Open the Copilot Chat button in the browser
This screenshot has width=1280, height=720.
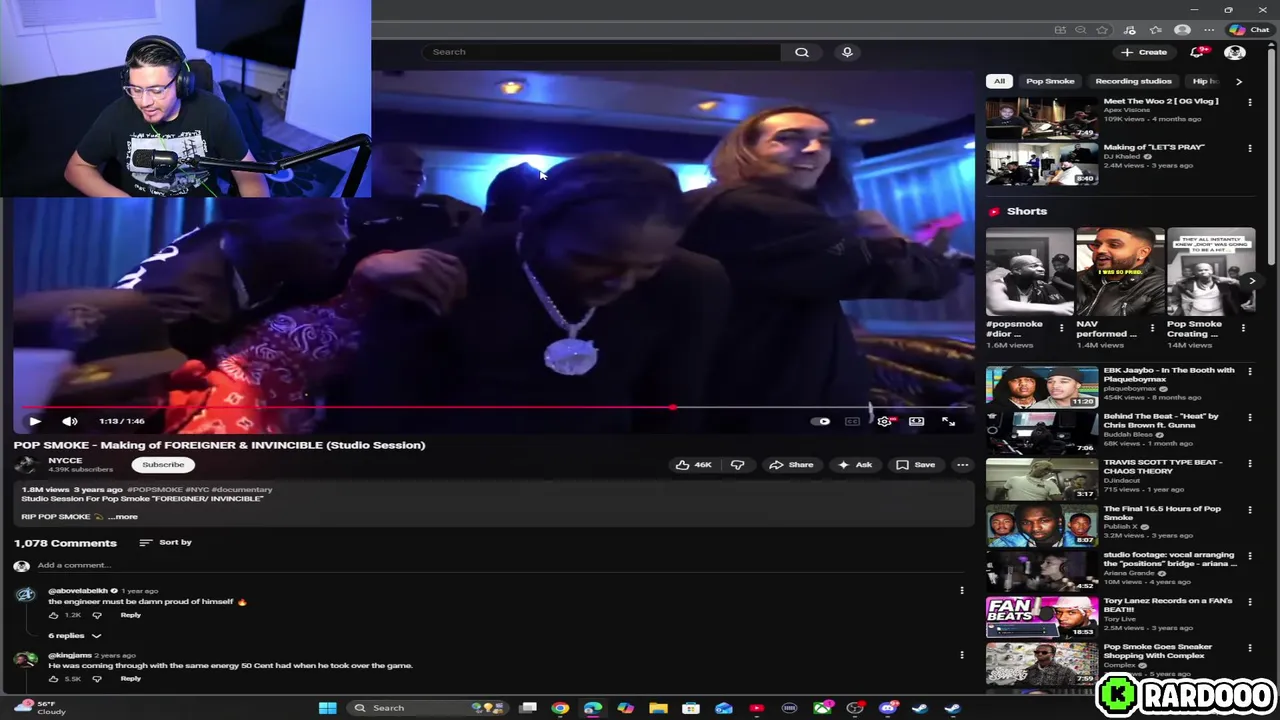click(1249, 30)
